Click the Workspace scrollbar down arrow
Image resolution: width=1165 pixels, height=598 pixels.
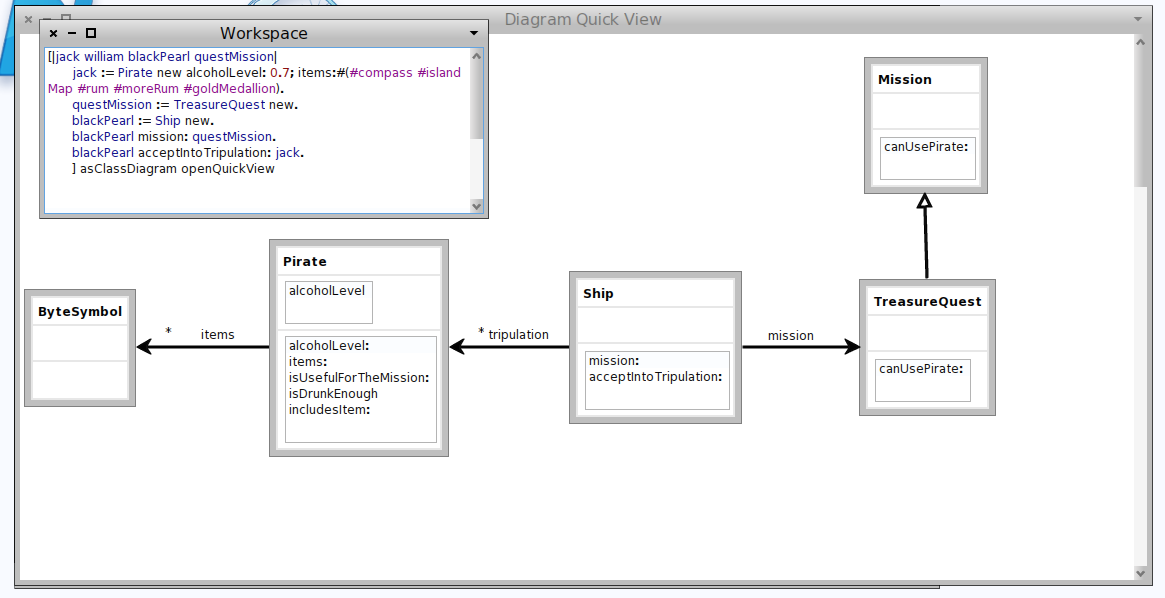pos(476,207)
